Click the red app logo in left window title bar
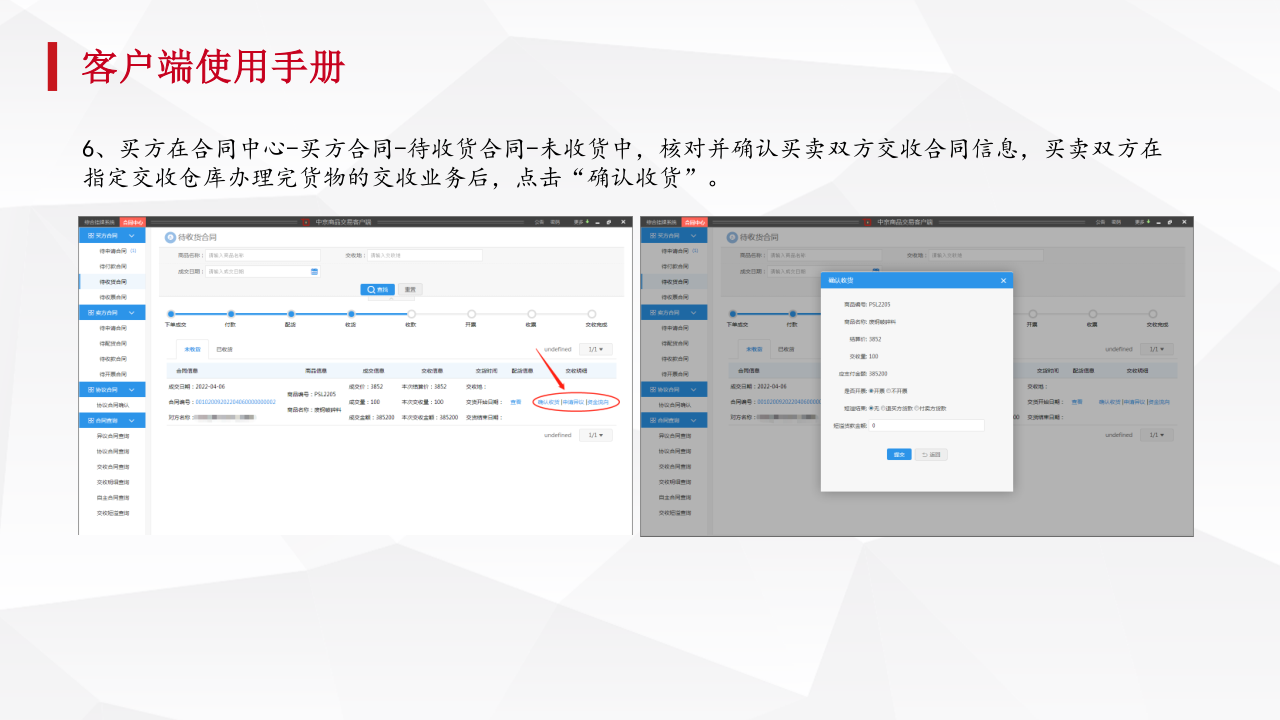1280x720 pixels. [306, 222]
